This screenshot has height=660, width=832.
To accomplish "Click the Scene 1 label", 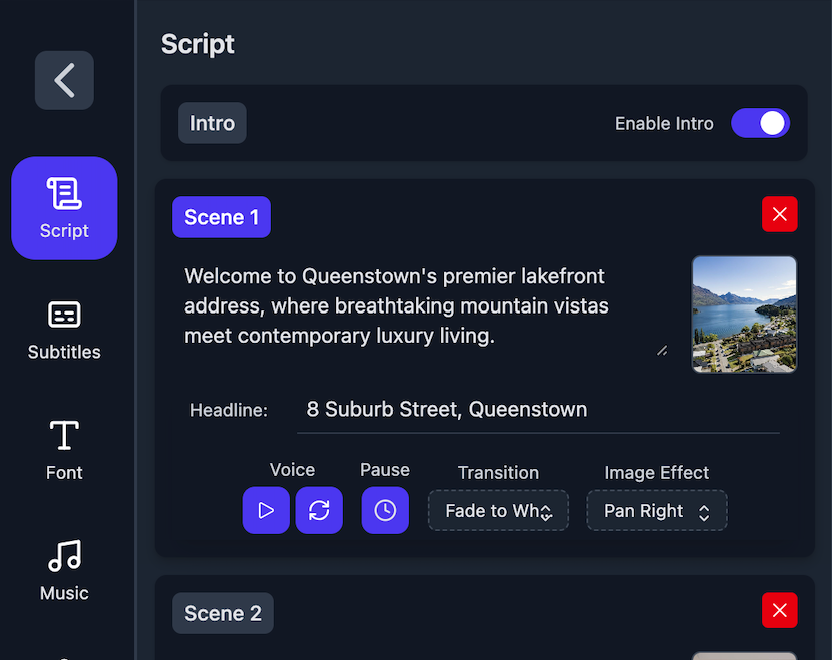I will [x=221, y=217].
